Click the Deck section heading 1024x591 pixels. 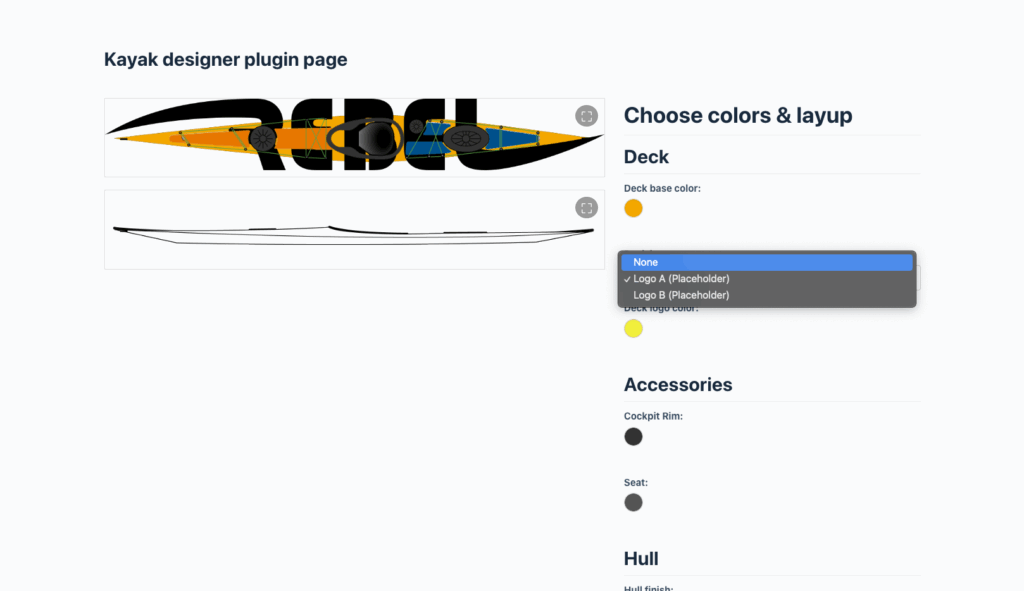(647, 157)
